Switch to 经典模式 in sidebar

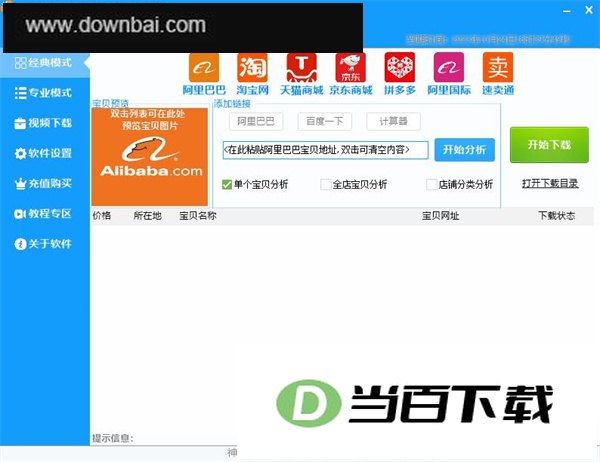click(x=43, y=62)
